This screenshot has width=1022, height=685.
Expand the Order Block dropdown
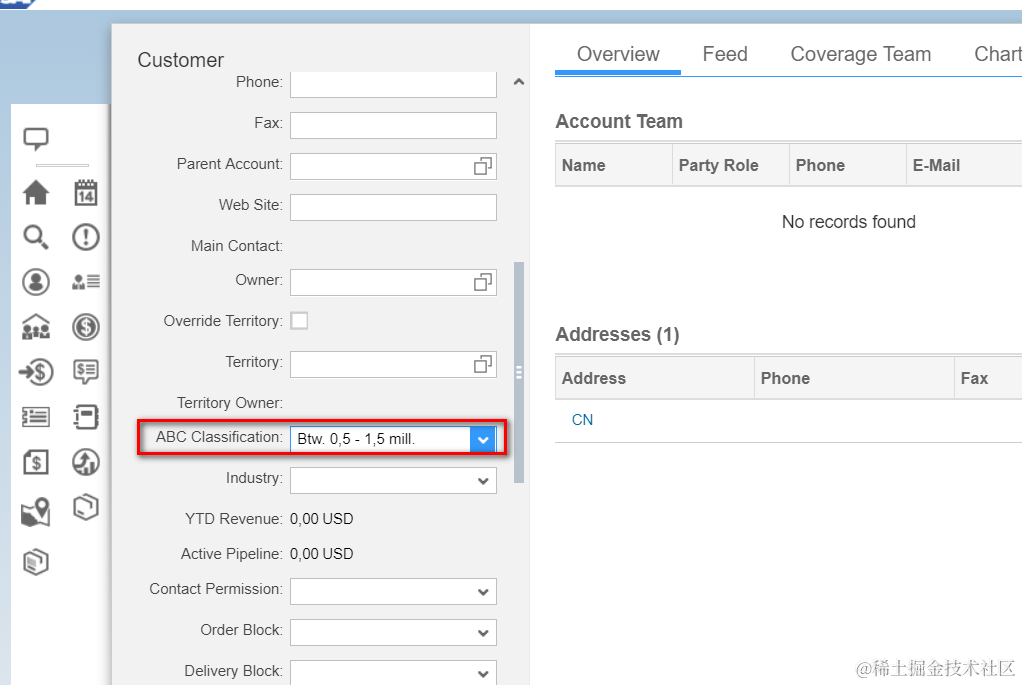(483, 633)
